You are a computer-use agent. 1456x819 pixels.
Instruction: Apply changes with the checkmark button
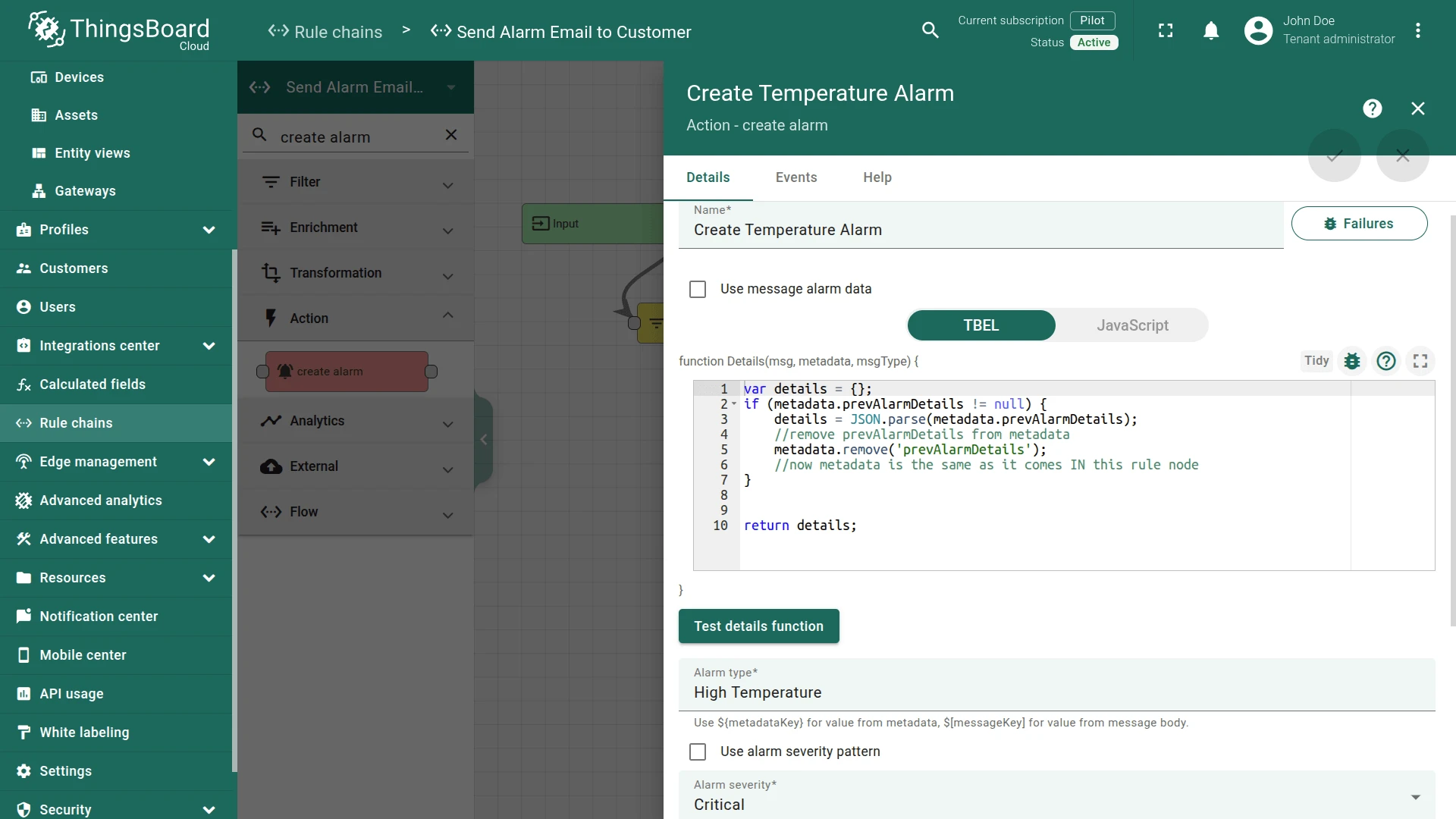pos(1334,155)
